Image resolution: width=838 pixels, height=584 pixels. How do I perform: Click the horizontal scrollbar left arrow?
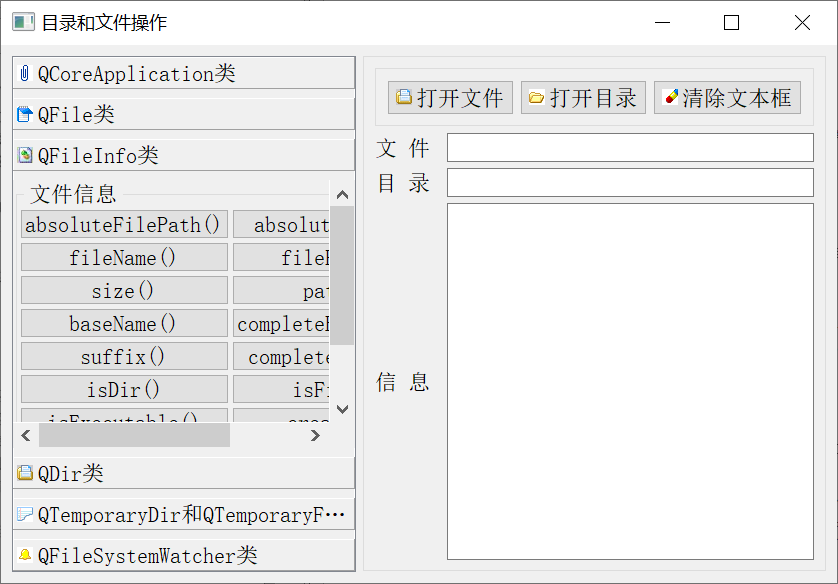click(26, 435)
